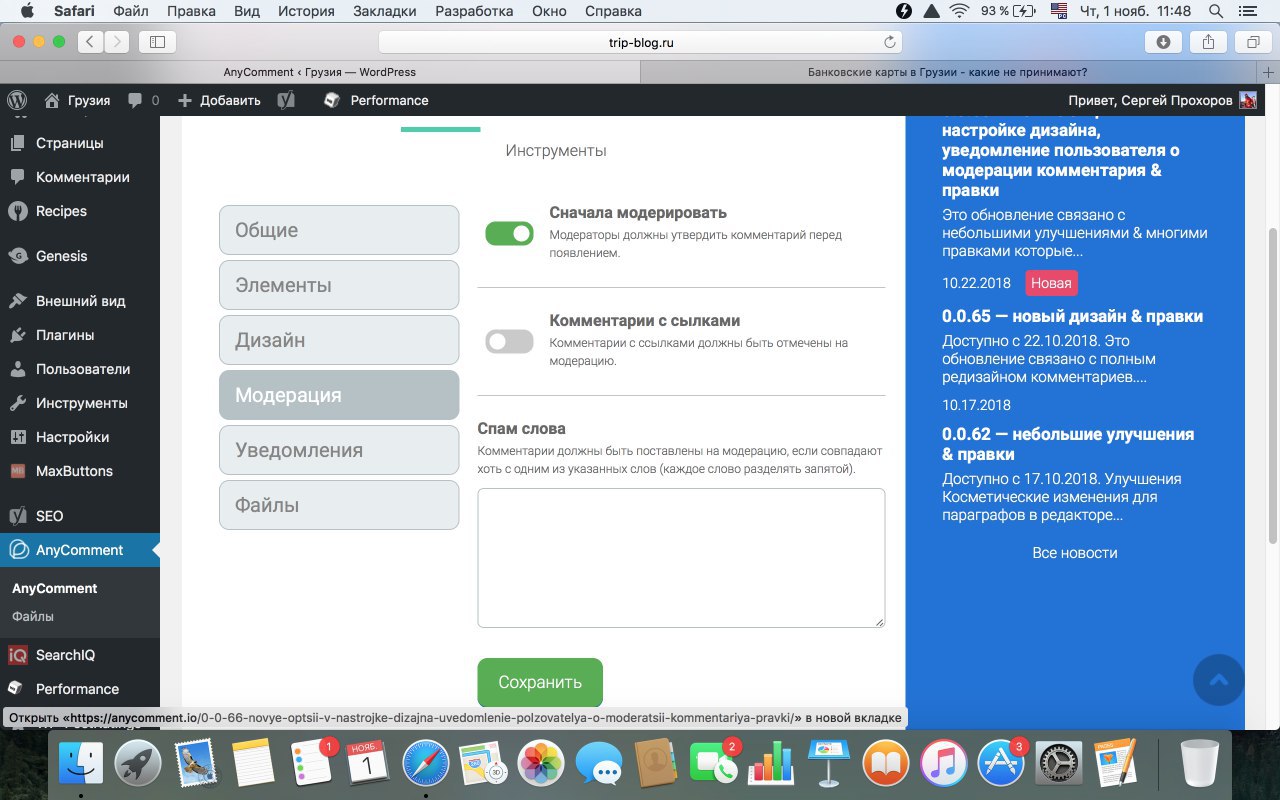Open the comments bubble in the admin bar
The width and height of the screenshot is (1280, 800).
pos(135,100)
